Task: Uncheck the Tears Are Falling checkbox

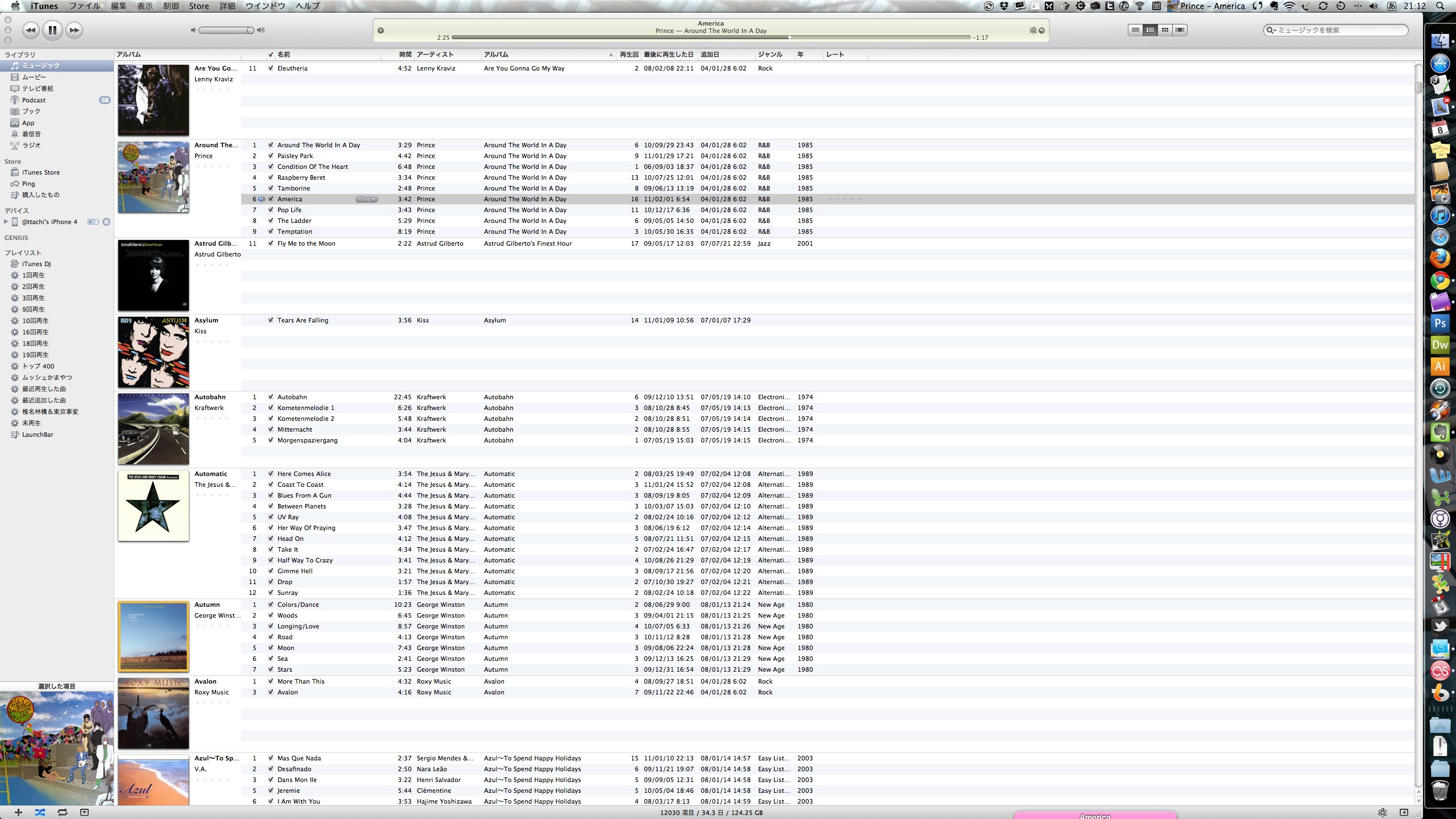Action: coord(271,320)
